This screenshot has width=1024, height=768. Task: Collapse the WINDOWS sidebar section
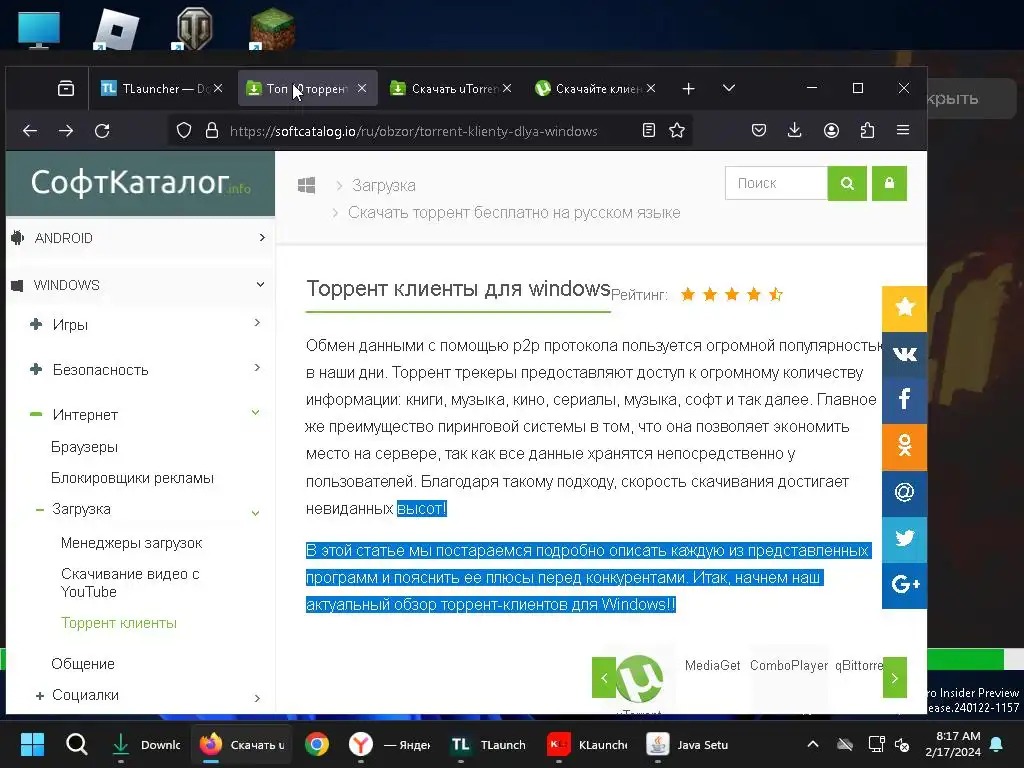(138, 285)
